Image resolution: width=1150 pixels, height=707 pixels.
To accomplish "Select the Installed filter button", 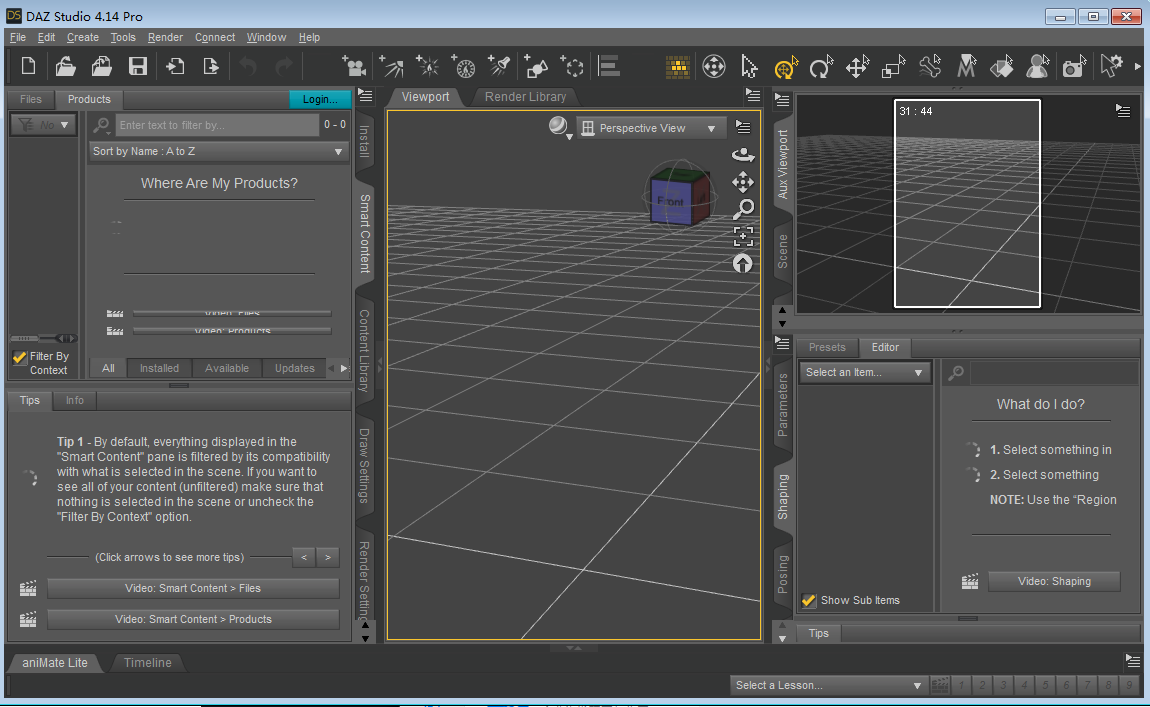I will [159, 368].
